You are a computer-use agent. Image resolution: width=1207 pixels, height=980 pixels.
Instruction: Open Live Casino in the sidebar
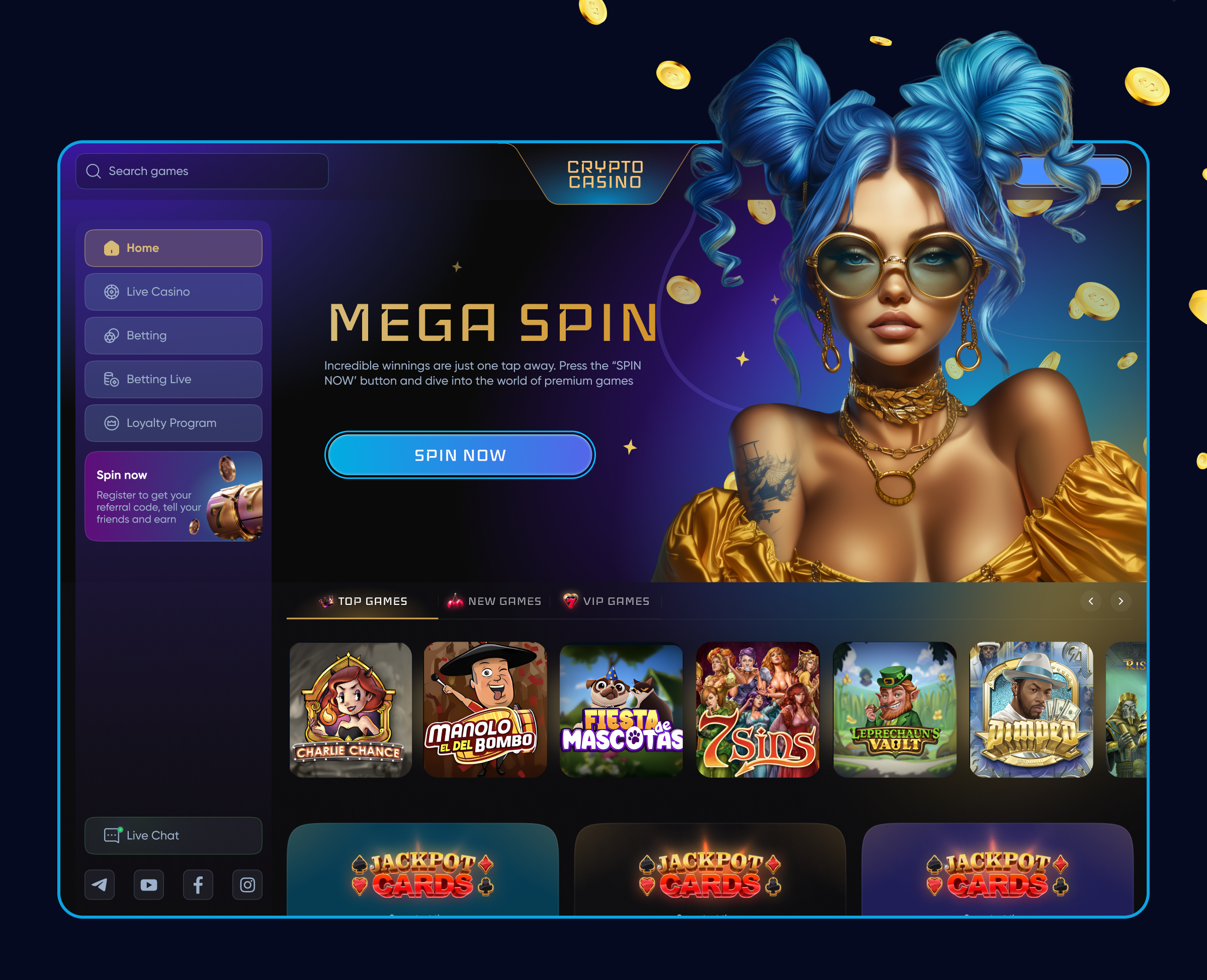[x=174, y=292]
